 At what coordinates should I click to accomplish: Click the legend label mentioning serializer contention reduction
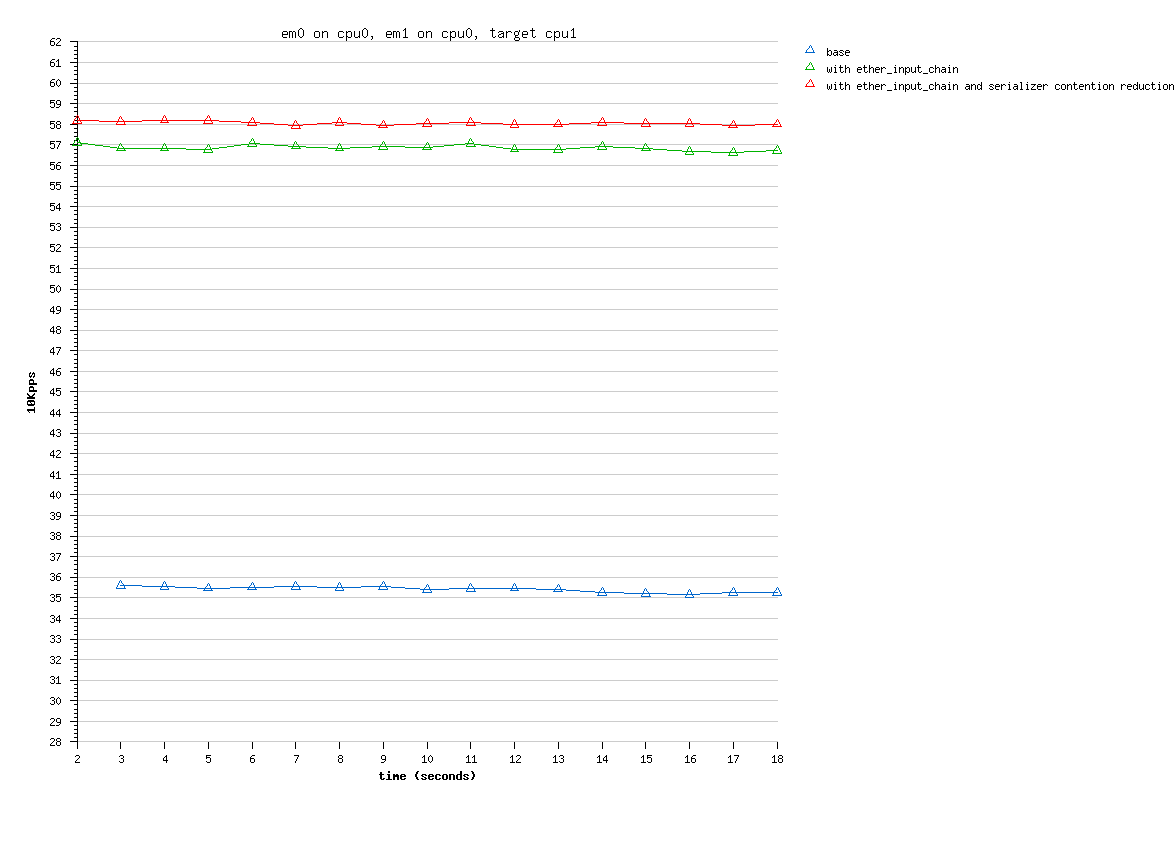[999, 86]
